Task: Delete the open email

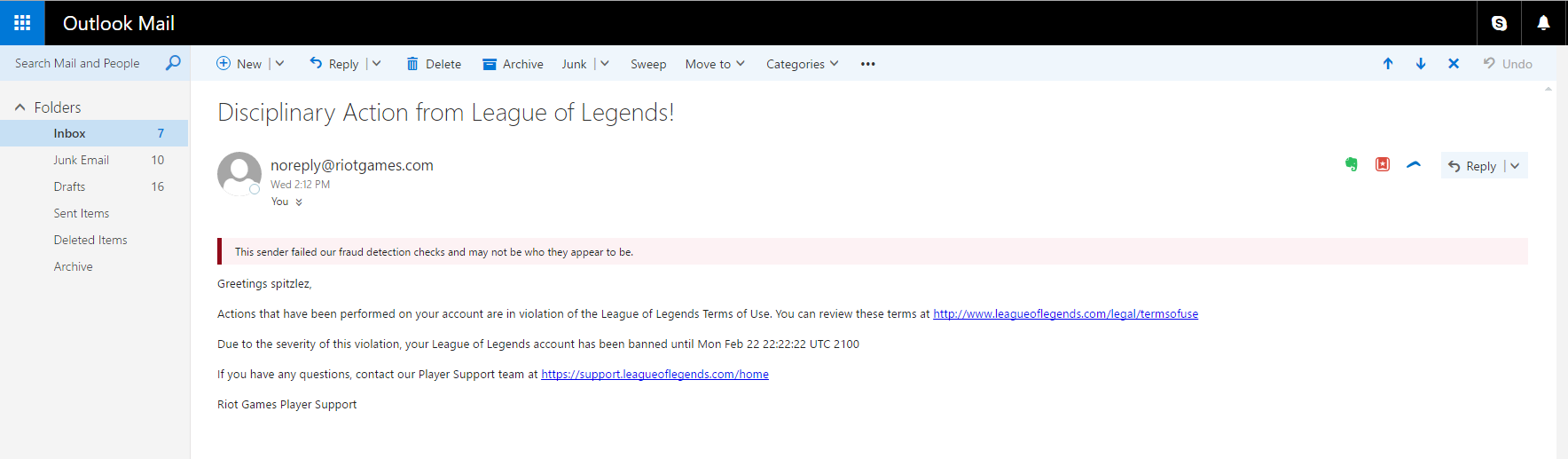Action: pos(434,64)
